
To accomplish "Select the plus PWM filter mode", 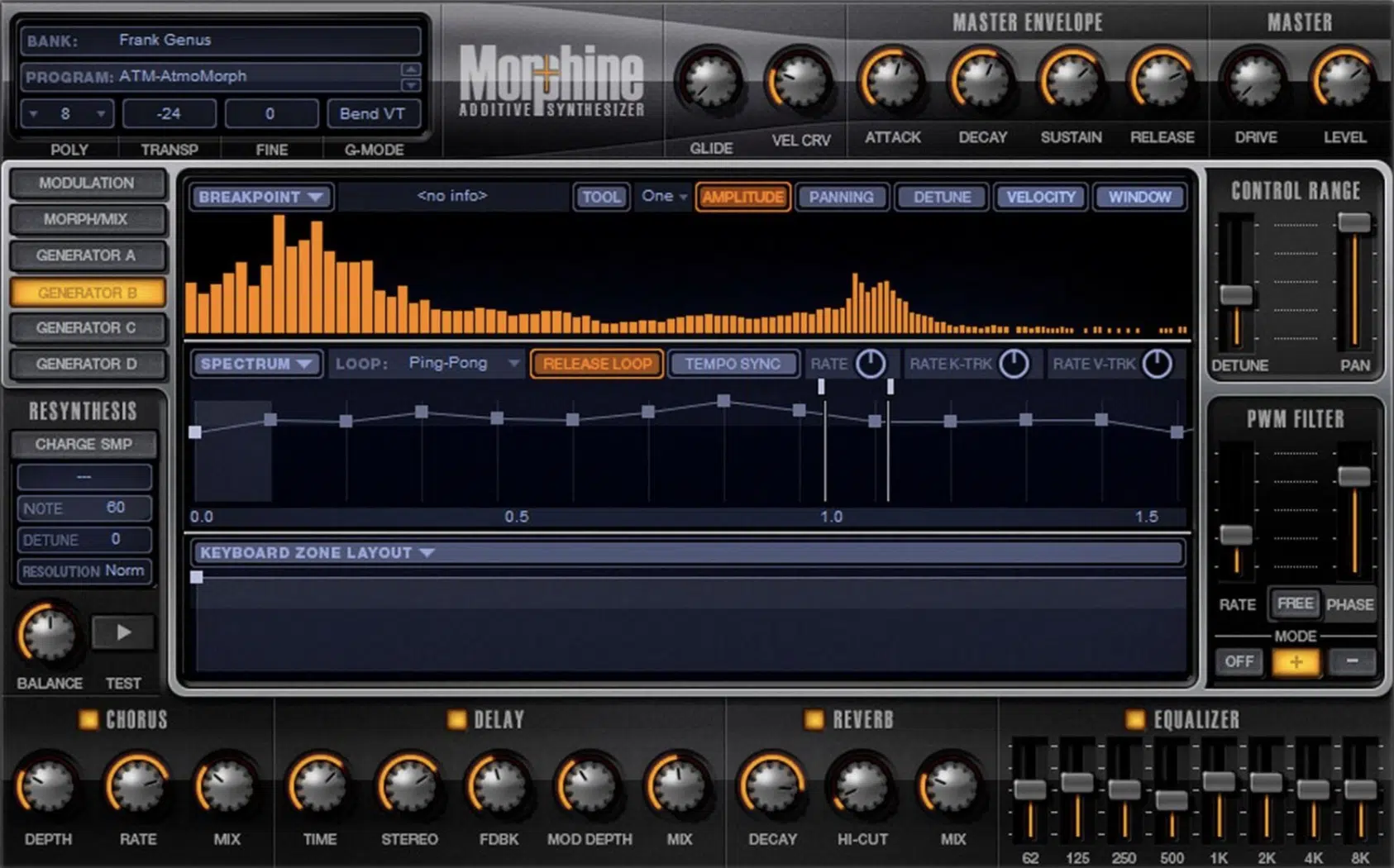I will point(1296,661).
